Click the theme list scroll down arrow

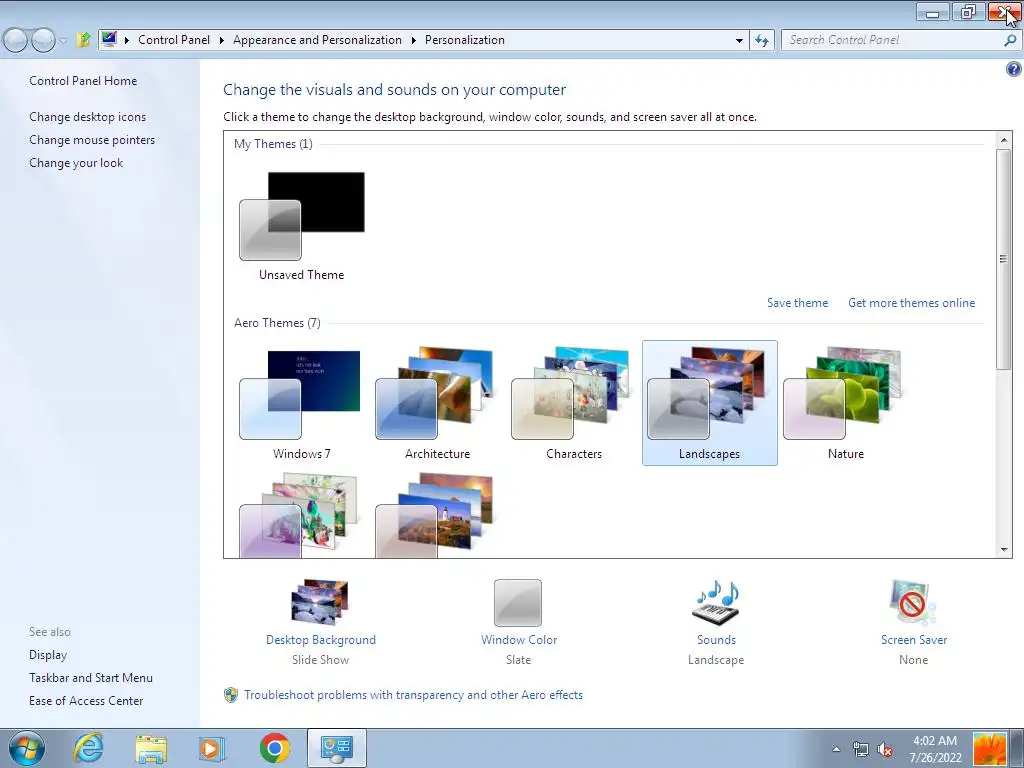pos(1004,550)
